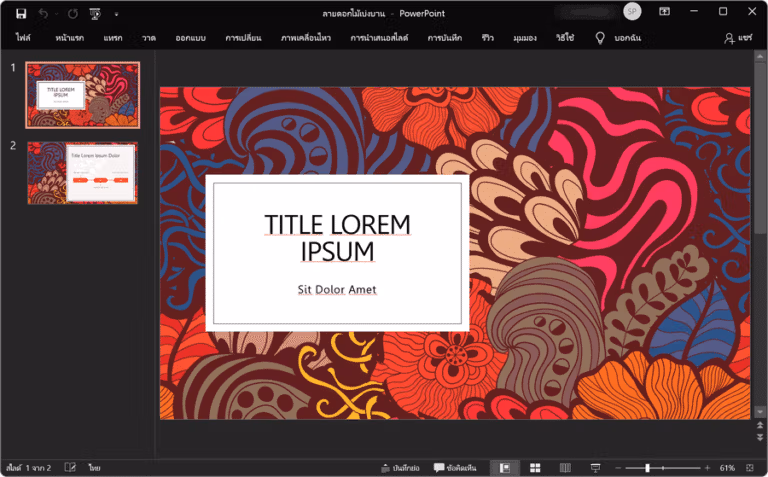Screen dimensions: 768x477
Task: Open the แทรก (Insert) tab
Action: 113,38
